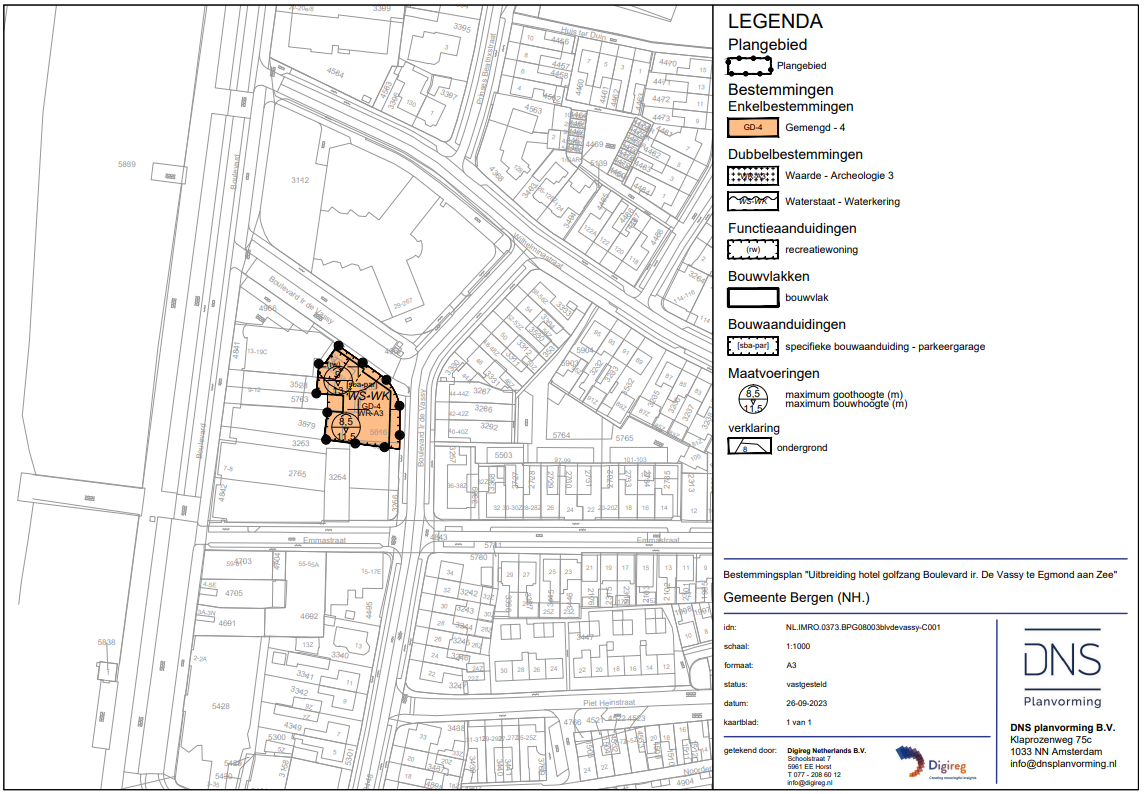Image resolution: width=1146 pixels, height=794 pixels.
Task: Click the formaat value A3
Action: coord(792,665)
